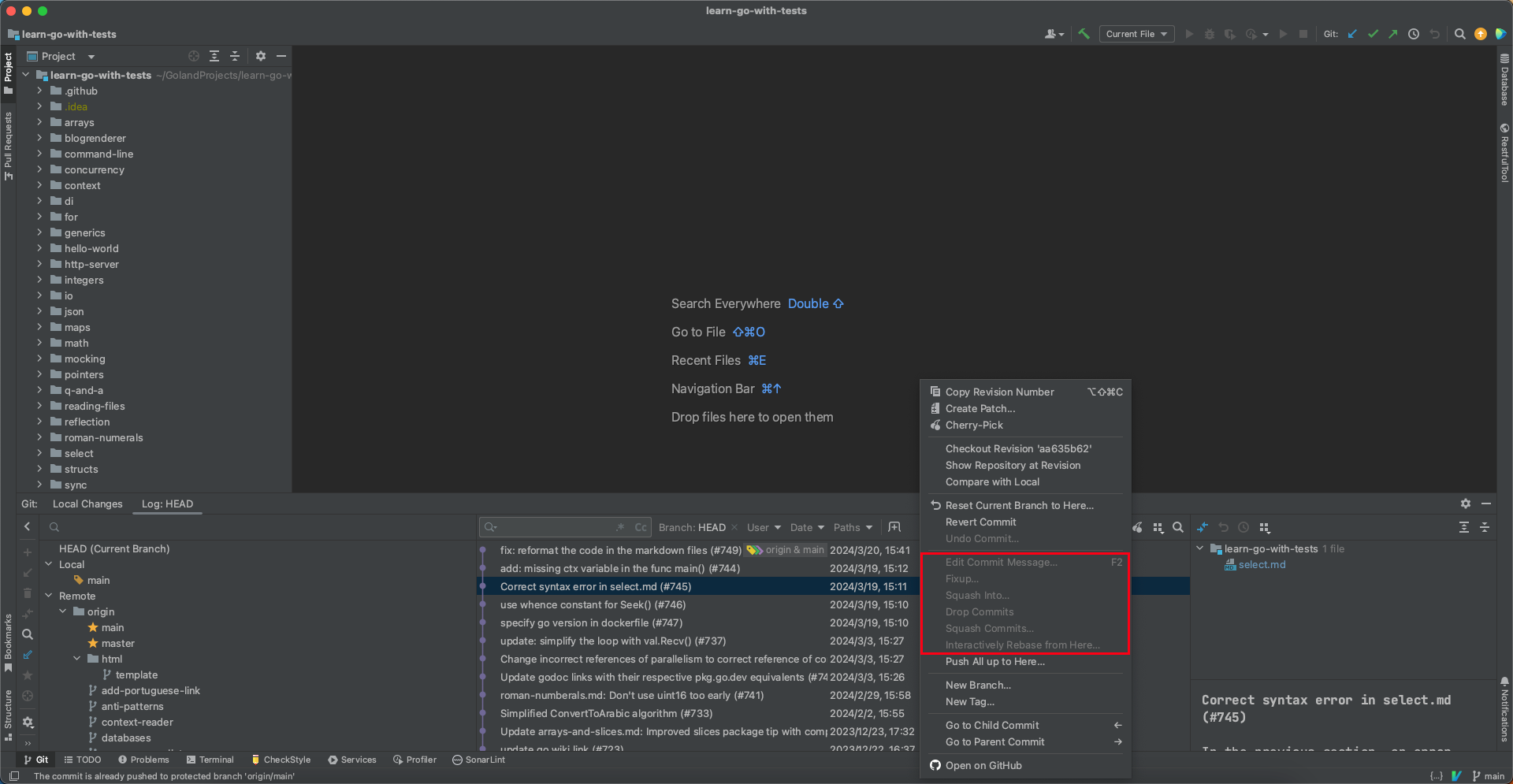Image resolution: width=1513 pixels, height=784 pixels.
Task: Select Open on GitHub menu item
Action: [x=1025, y=765]
